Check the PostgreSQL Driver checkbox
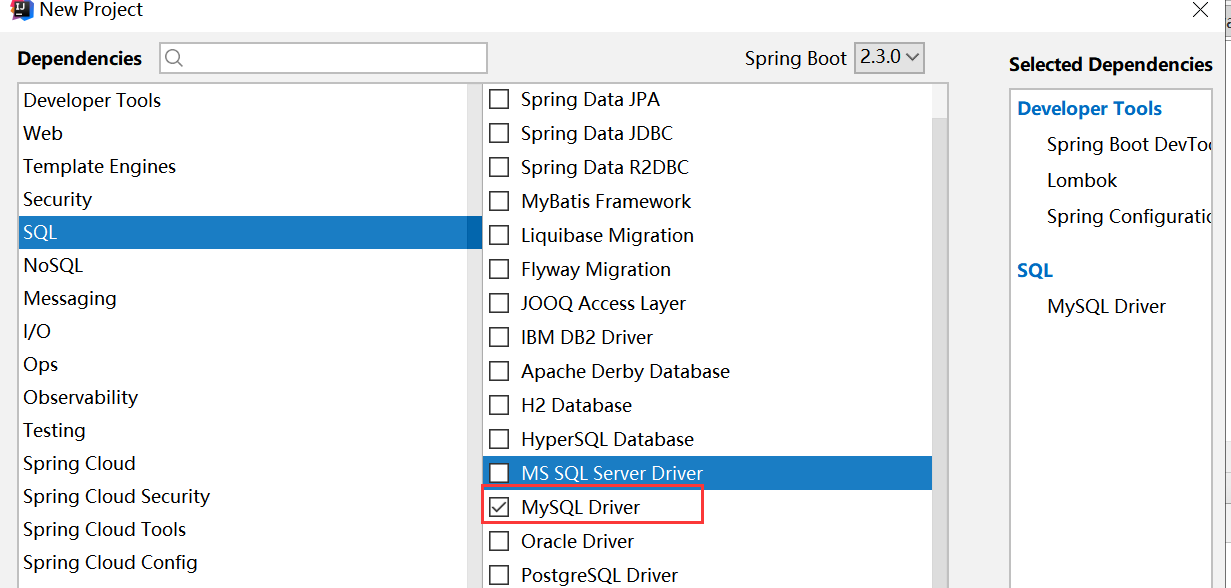1231x588 pixels. coord(498,575)
